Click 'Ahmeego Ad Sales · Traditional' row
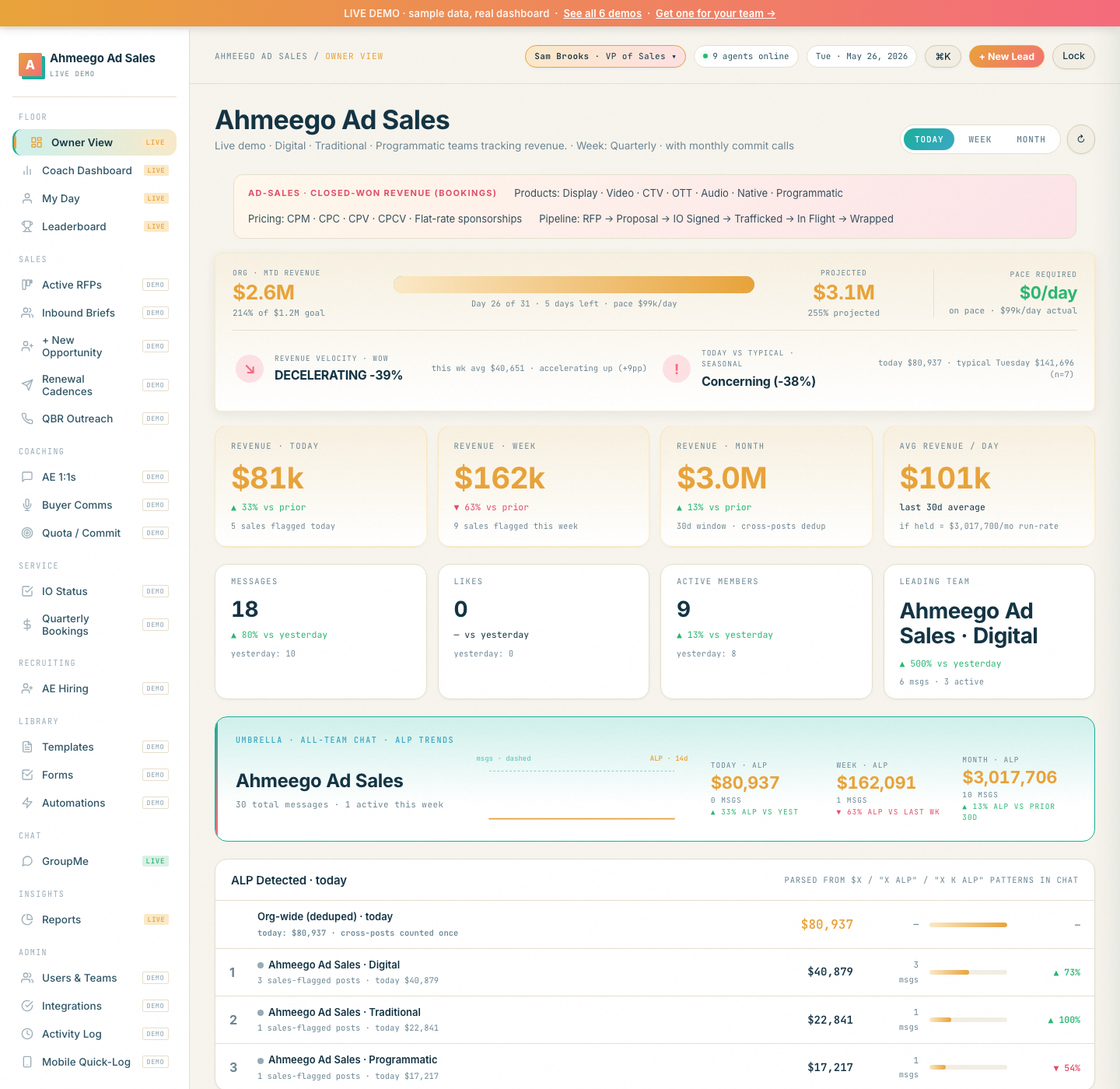1120x1089 pixels. pyautogui.click(x=654, y=1020)
